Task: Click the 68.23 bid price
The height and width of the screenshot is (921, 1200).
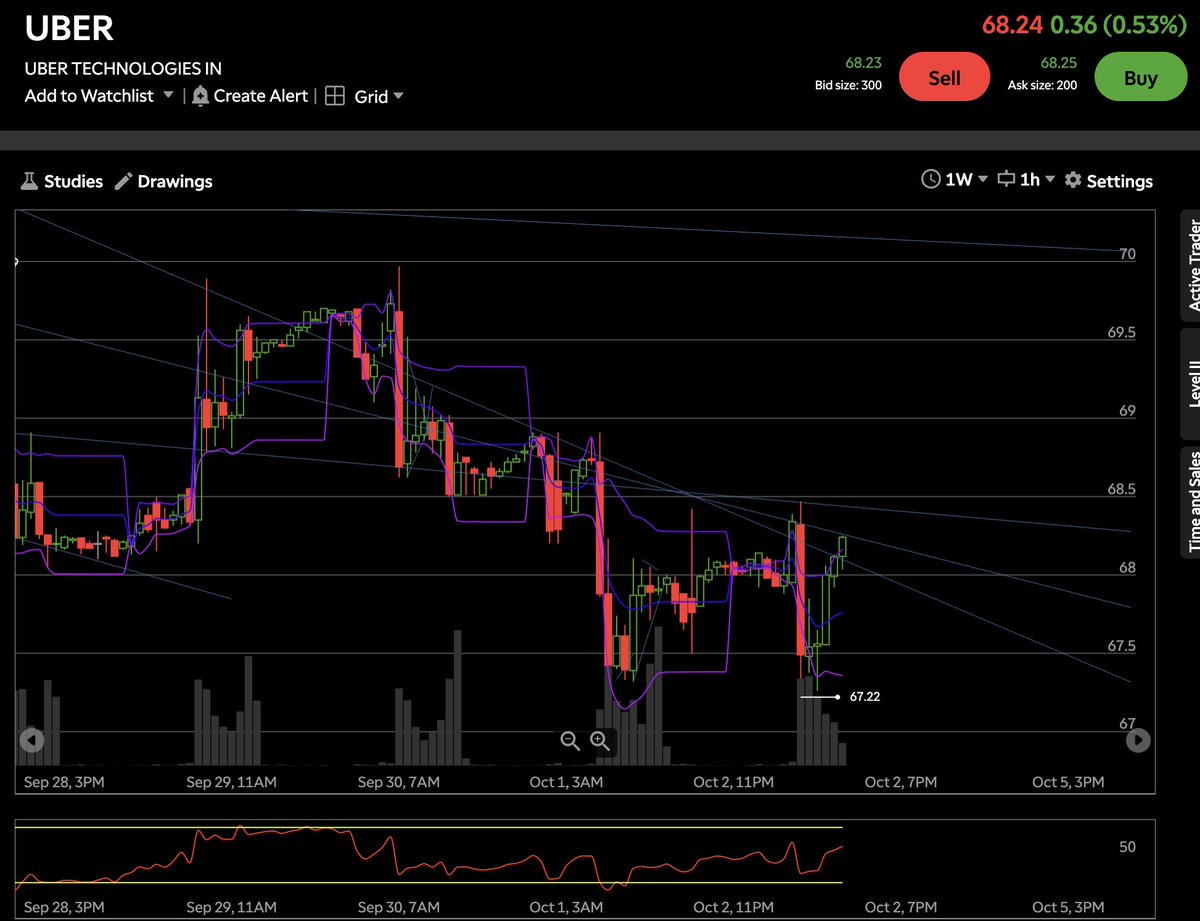Action: click(x=863, y=62)
